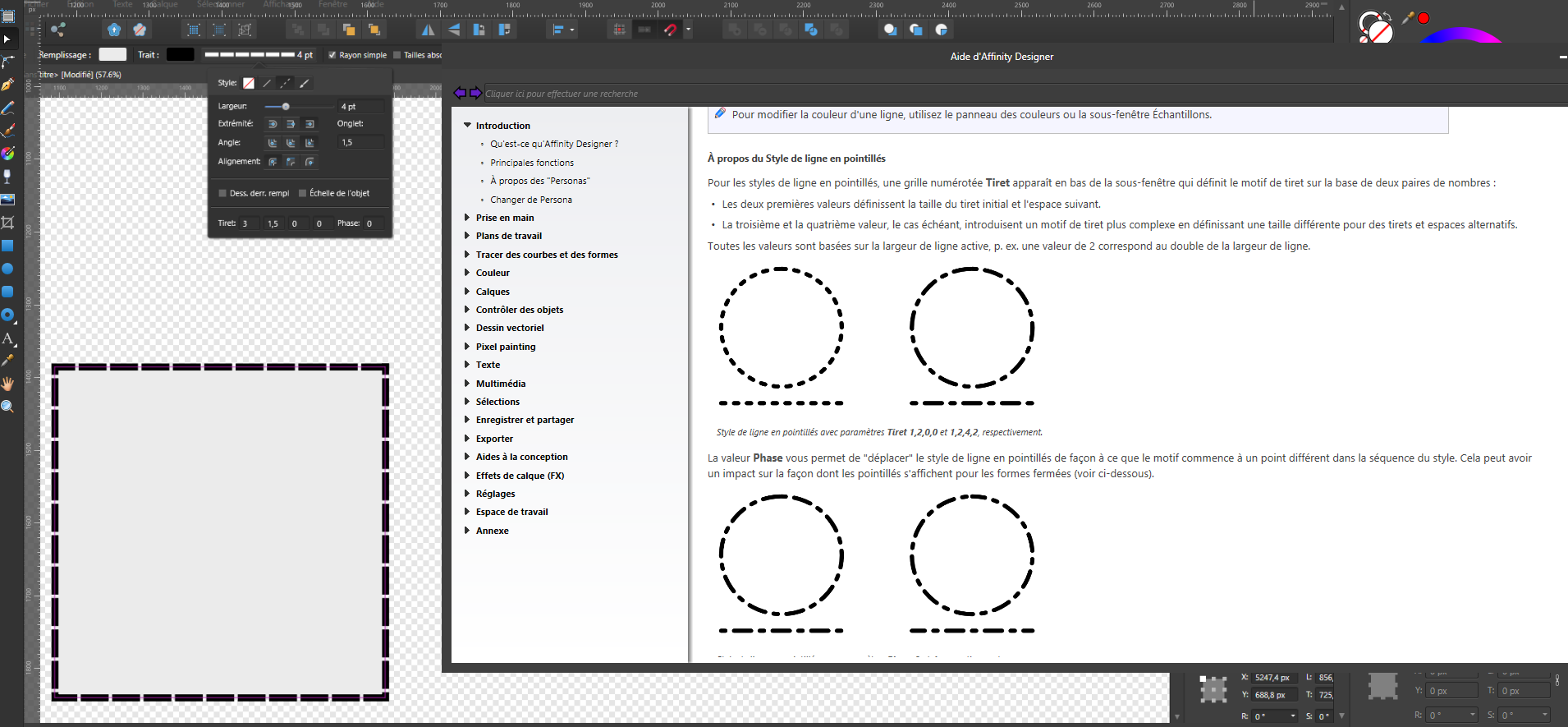This screenshot has height=727, width=1568.
Task: Open the Changer de Persona topic
Action: pyautogui.click(x=531, y=200)
